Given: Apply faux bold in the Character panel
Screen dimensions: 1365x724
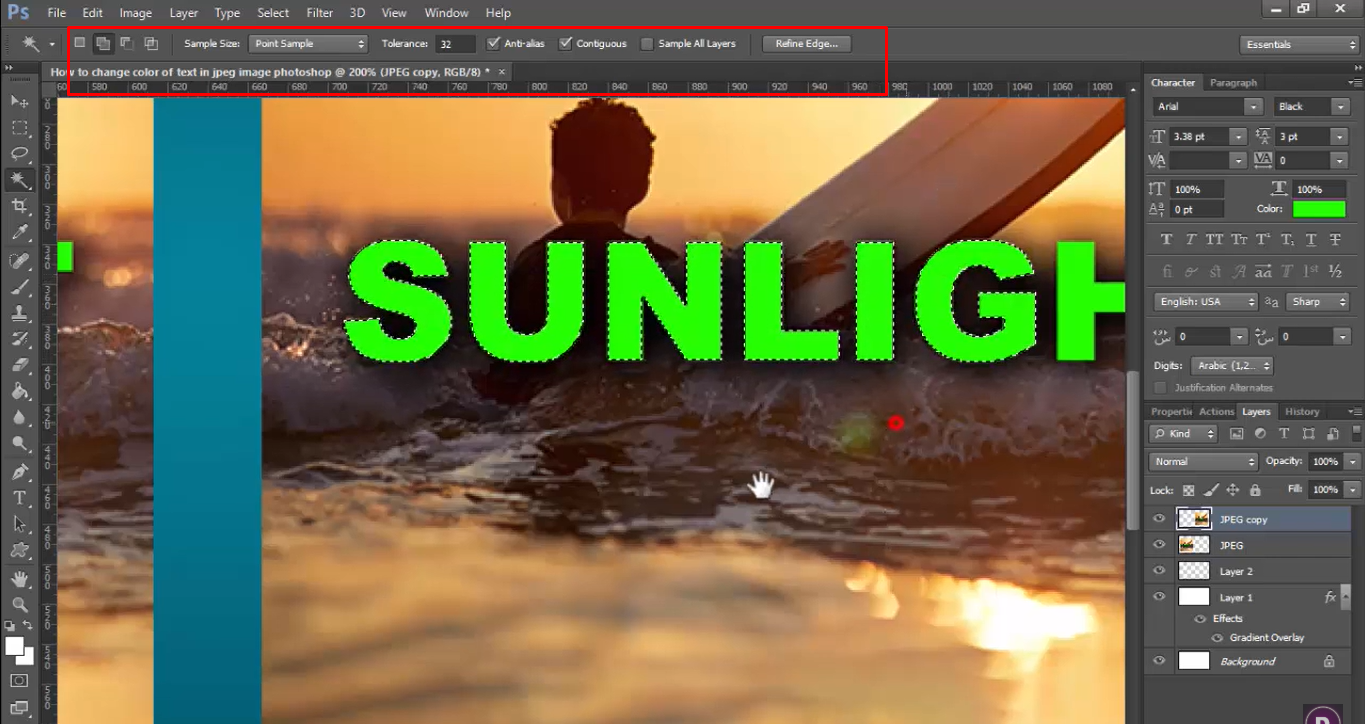Looking at the screenshot, I should 1166,239.
